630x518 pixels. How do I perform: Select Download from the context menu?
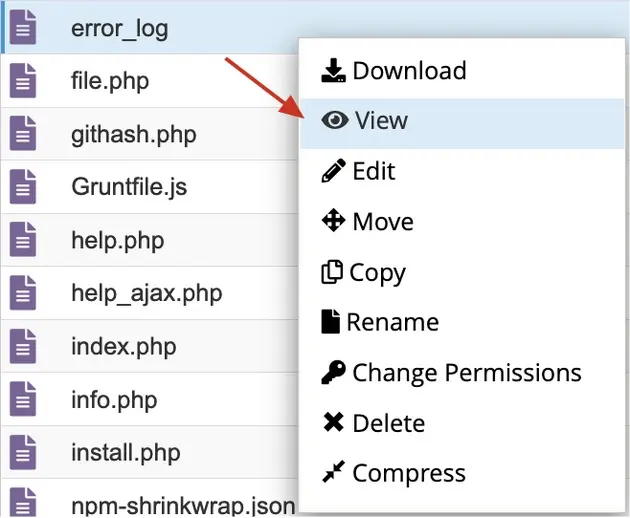409,71
